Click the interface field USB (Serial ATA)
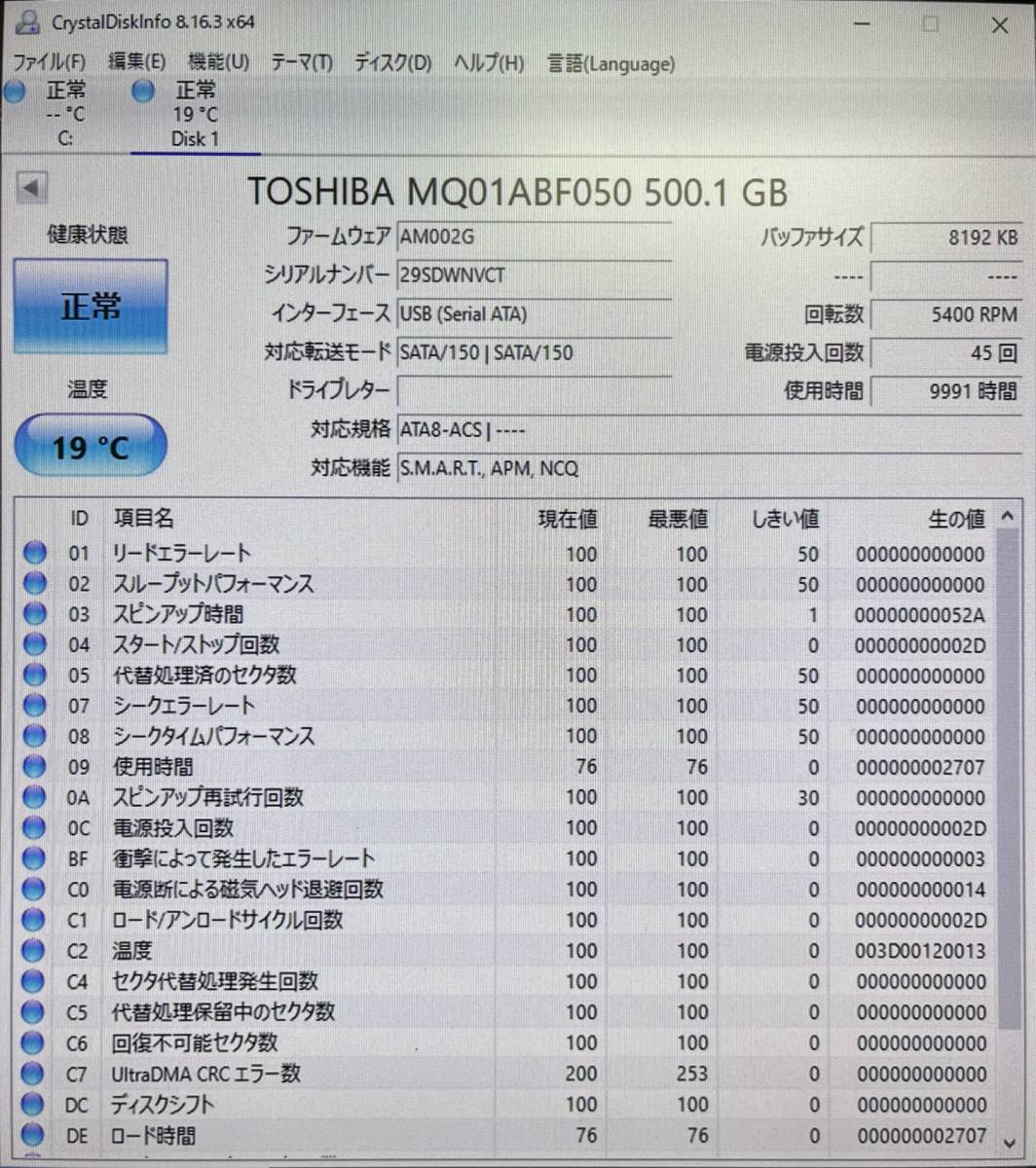 (534, 313)
